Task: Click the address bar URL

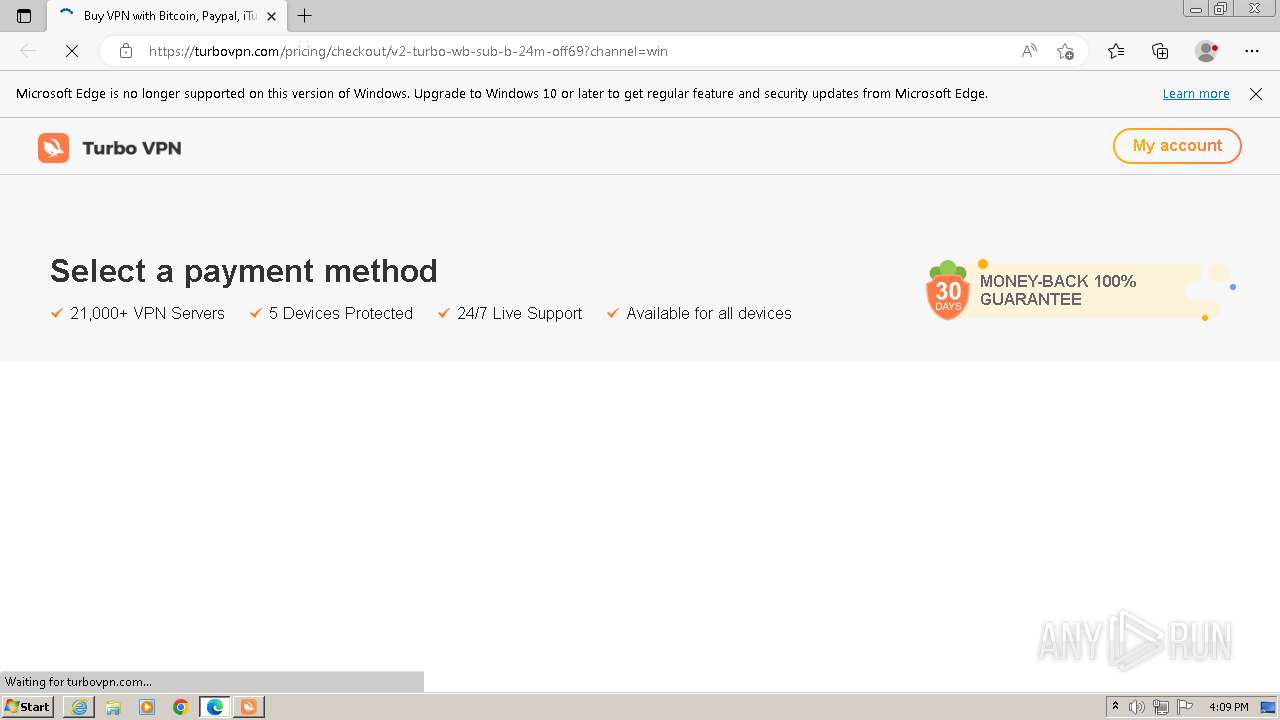Action: pyautogui.click(x=408, y=51)
